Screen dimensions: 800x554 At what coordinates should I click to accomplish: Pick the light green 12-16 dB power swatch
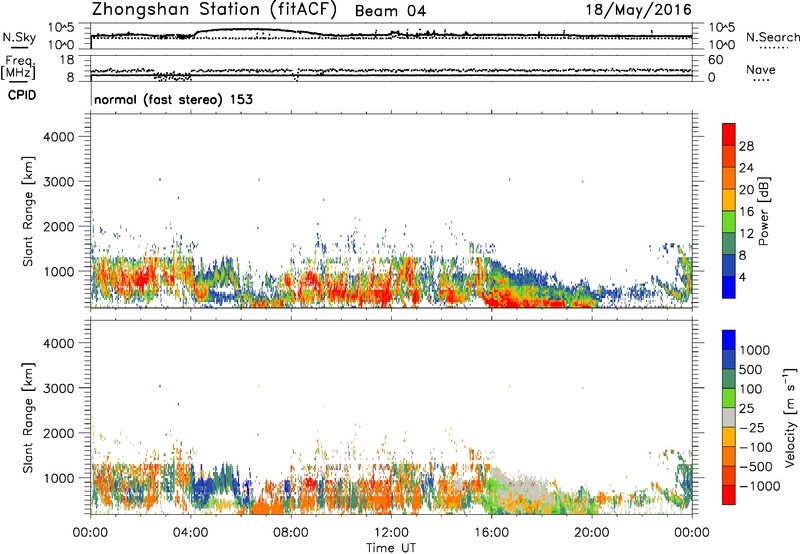tap(729, 222)
